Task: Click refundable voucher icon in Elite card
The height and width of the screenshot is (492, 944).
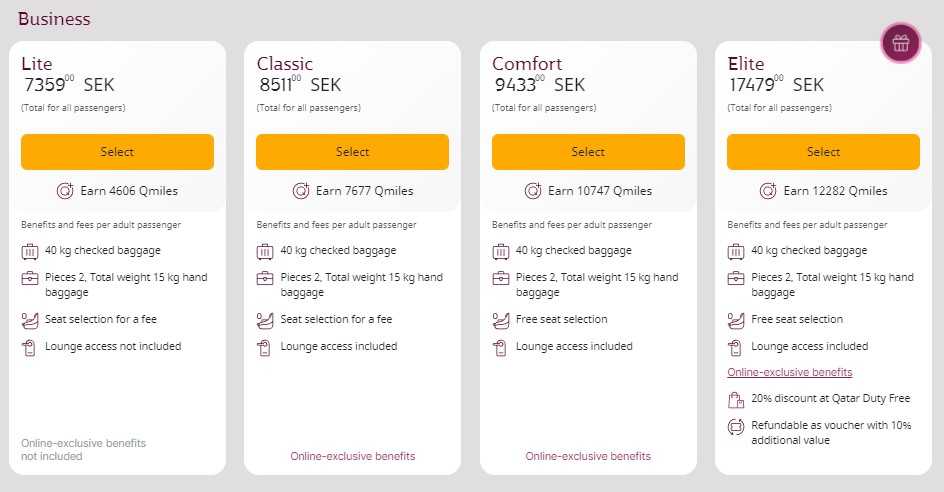Action: click(x=736, y=427)
